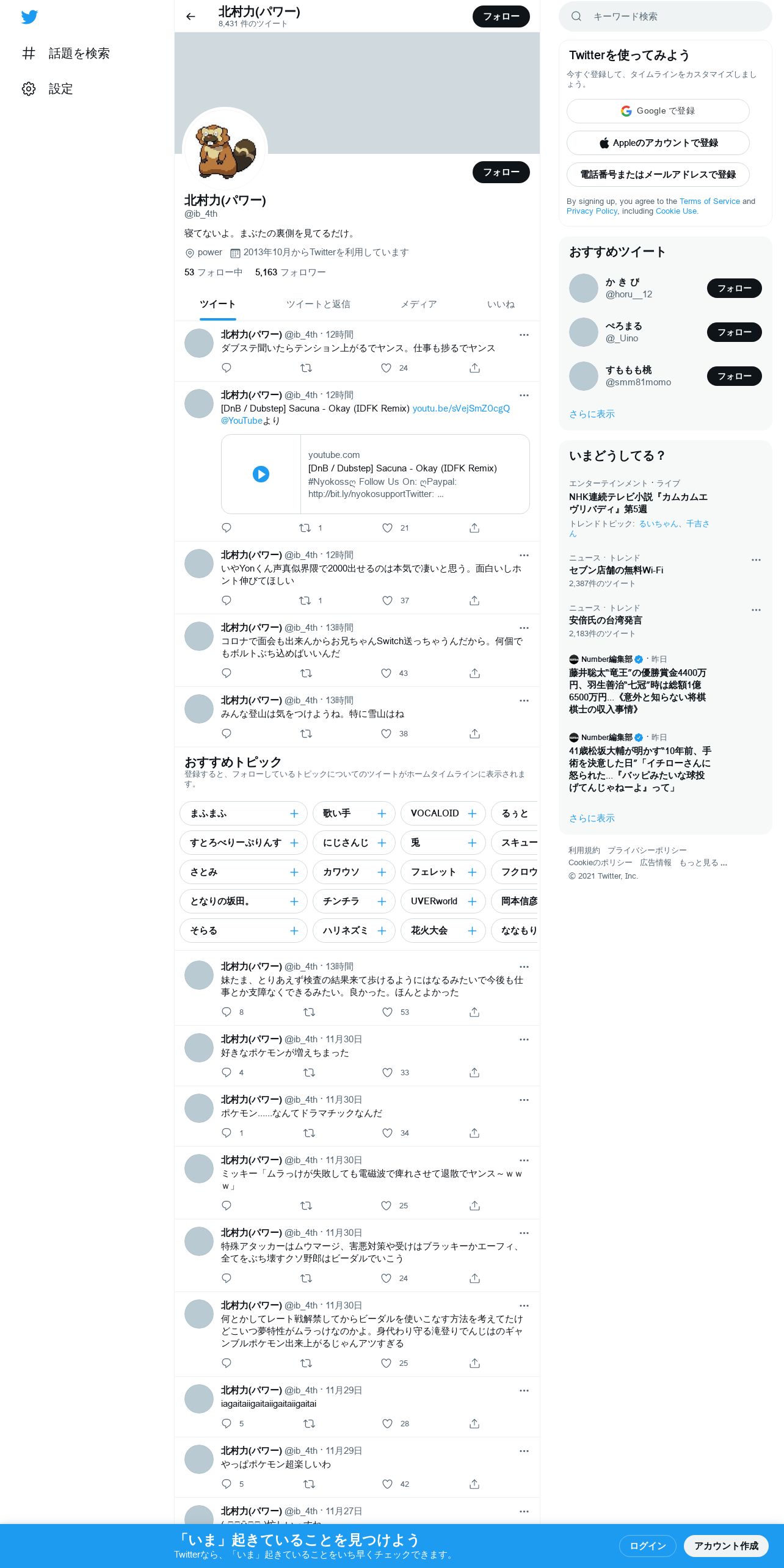Click the フォロー button in top header
This screenshot has width=784, height=1568.
tap(501, 16)
